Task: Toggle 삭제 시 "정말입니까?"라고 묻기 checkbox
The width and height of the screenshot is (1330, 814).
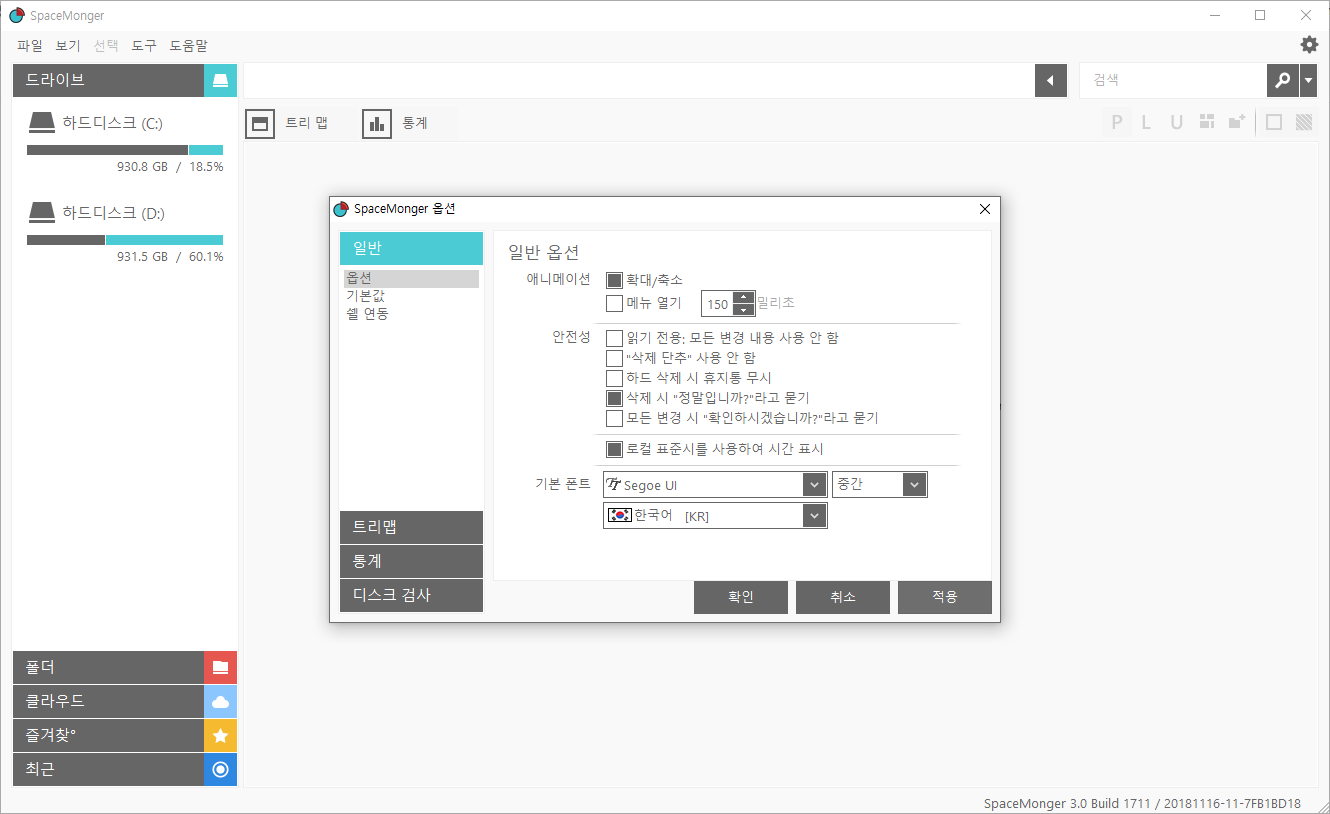Action: coord(615,398)
